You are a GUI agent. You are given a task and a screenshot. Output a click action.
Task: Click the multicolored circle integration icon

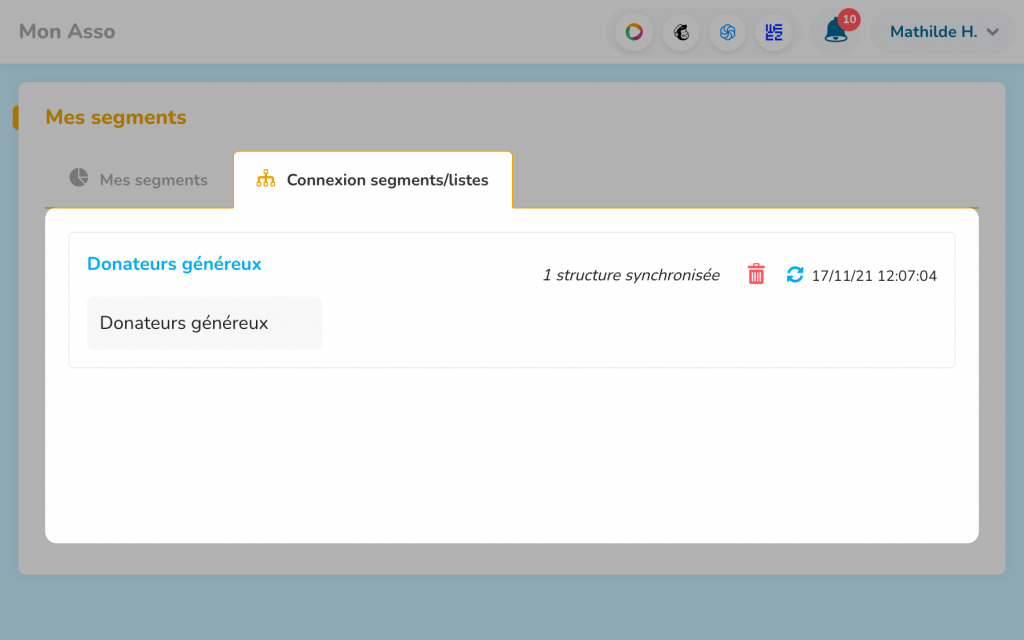coord(634,32)
